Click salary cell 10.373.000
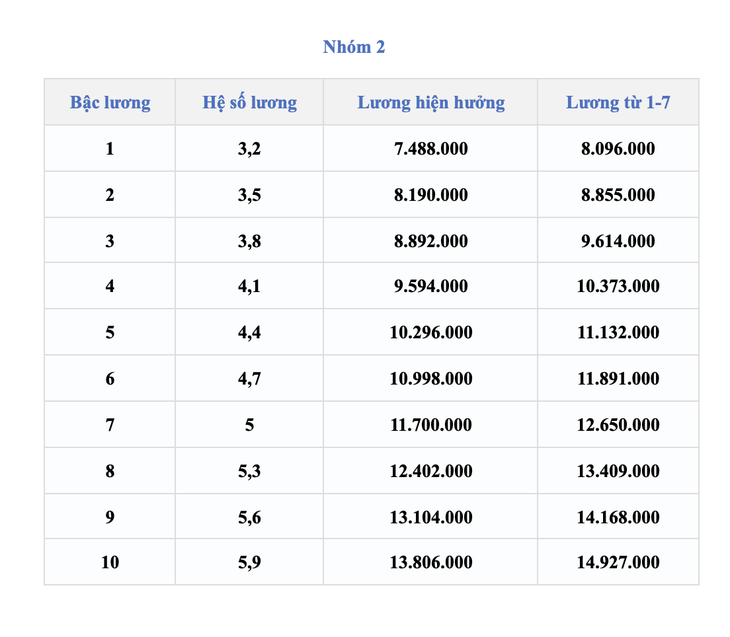The width and height of the screenshot is (730, 637). [x=618, y=285]
